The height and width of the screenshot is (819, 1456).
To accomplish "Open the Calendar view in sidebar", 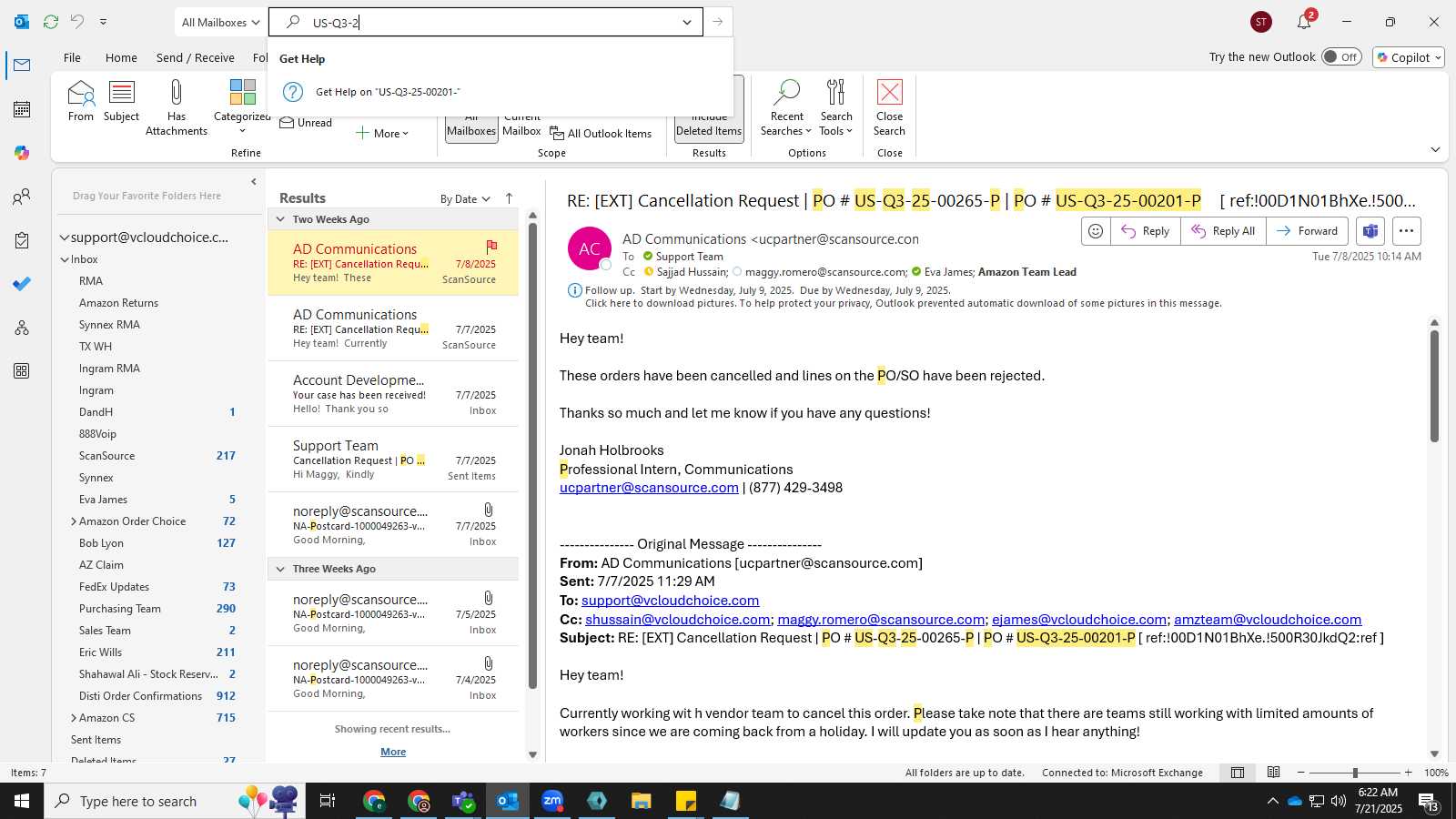I will pos(22,109).
